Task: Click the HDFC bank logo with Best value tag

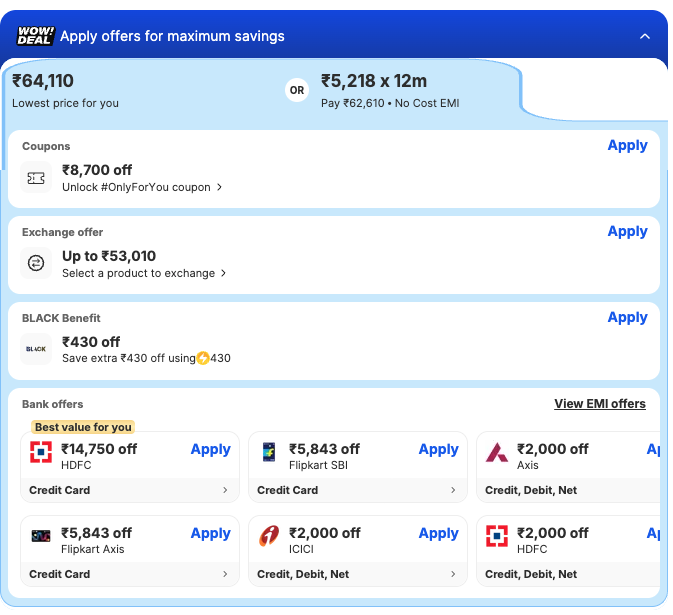Action: [41, 453]
